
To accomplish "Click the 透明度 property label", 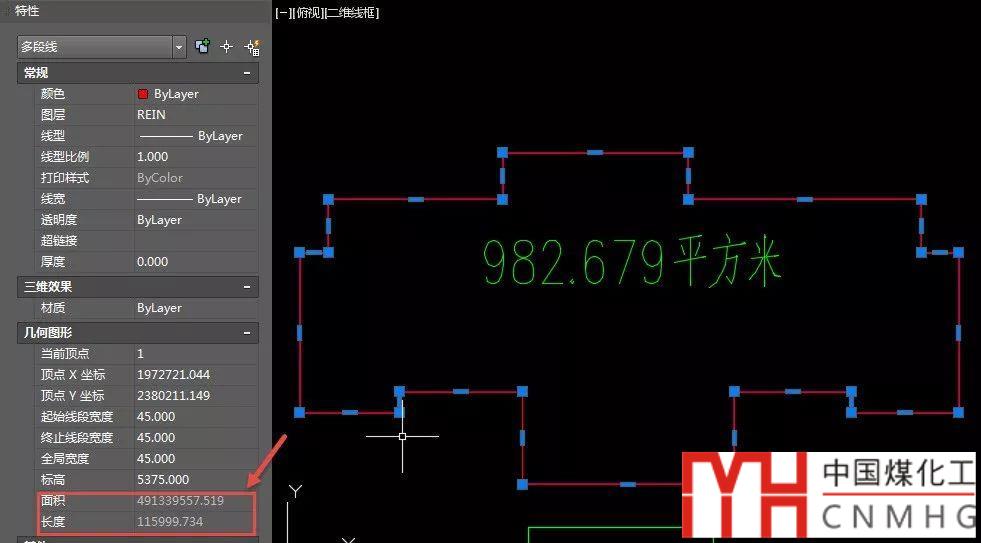I will click(x=59, y=220).
